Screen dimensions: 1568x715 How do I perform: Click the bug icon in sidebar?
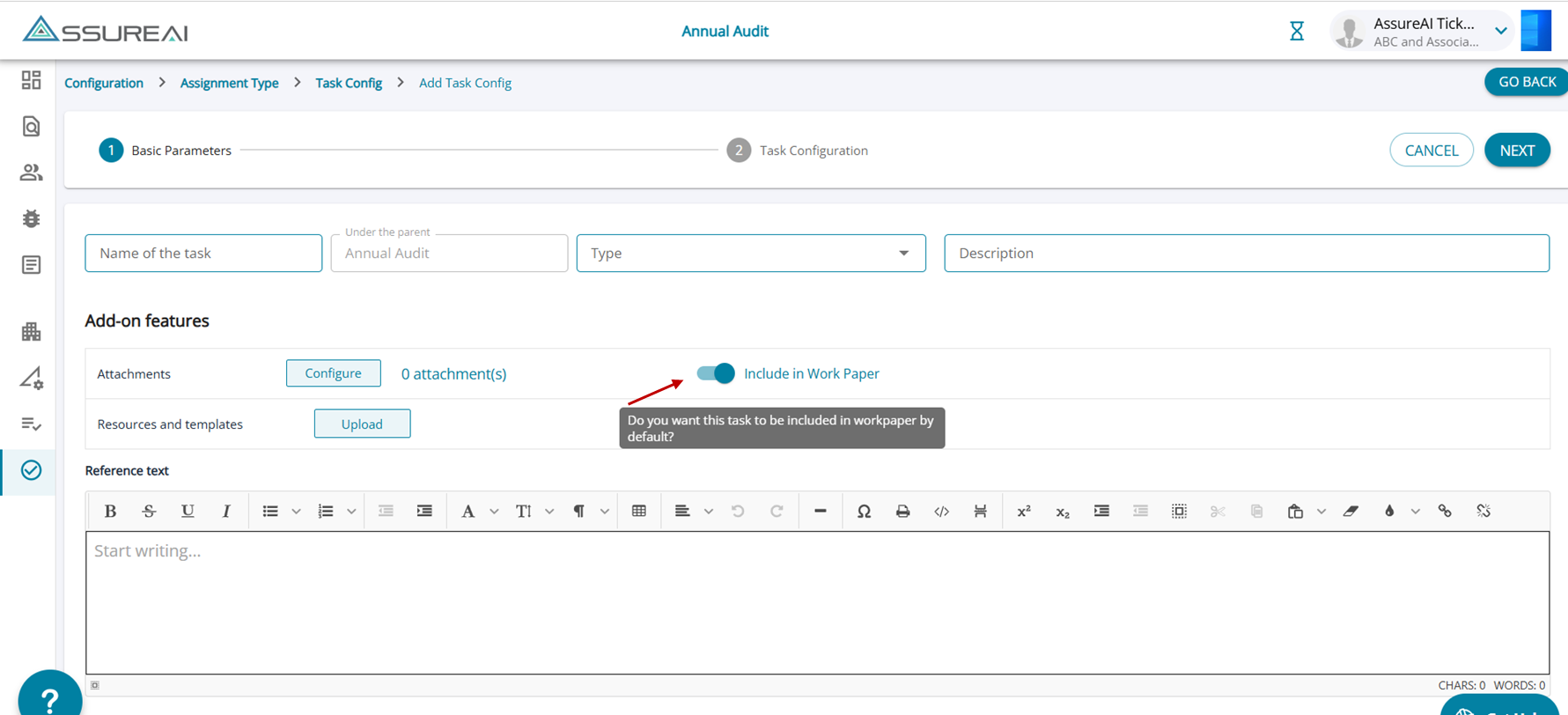coord(32,218)
